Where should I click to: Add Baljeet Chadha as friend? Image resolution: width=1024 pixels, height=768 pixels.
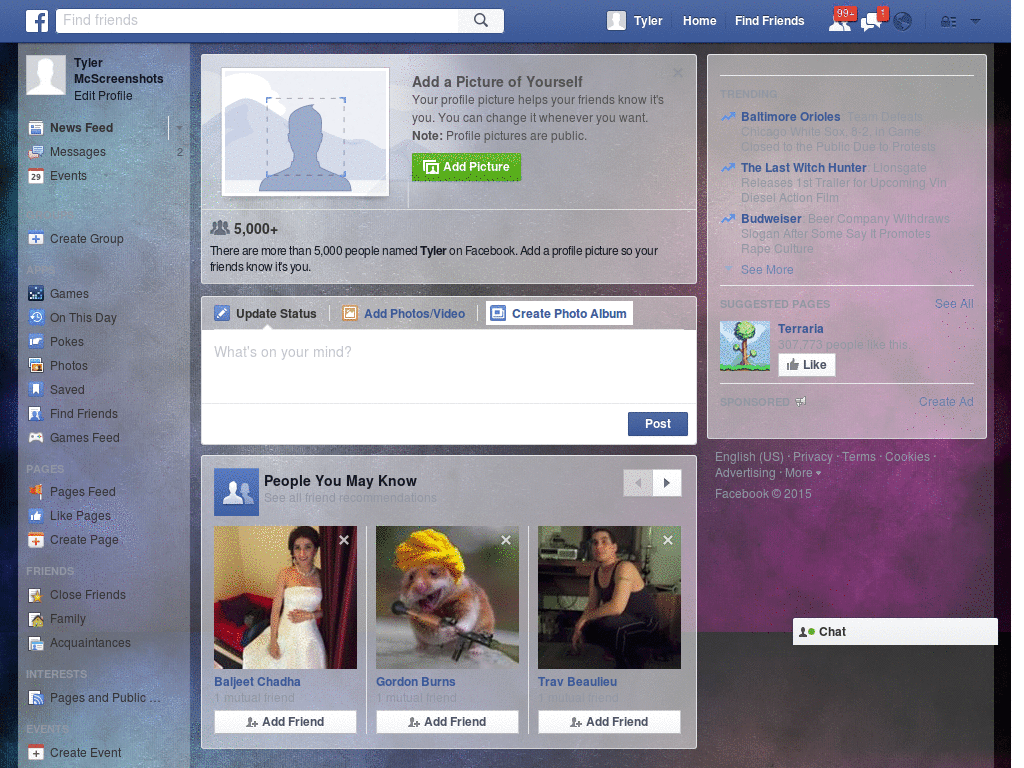pyautogui.click(x=285, y=722)
